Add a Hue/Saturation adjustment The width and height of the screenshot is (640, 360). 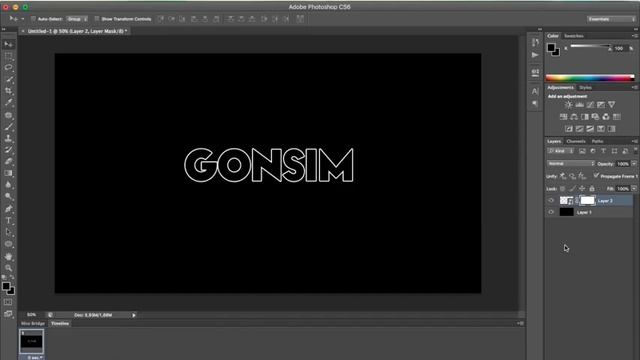[x=563, y=117]
